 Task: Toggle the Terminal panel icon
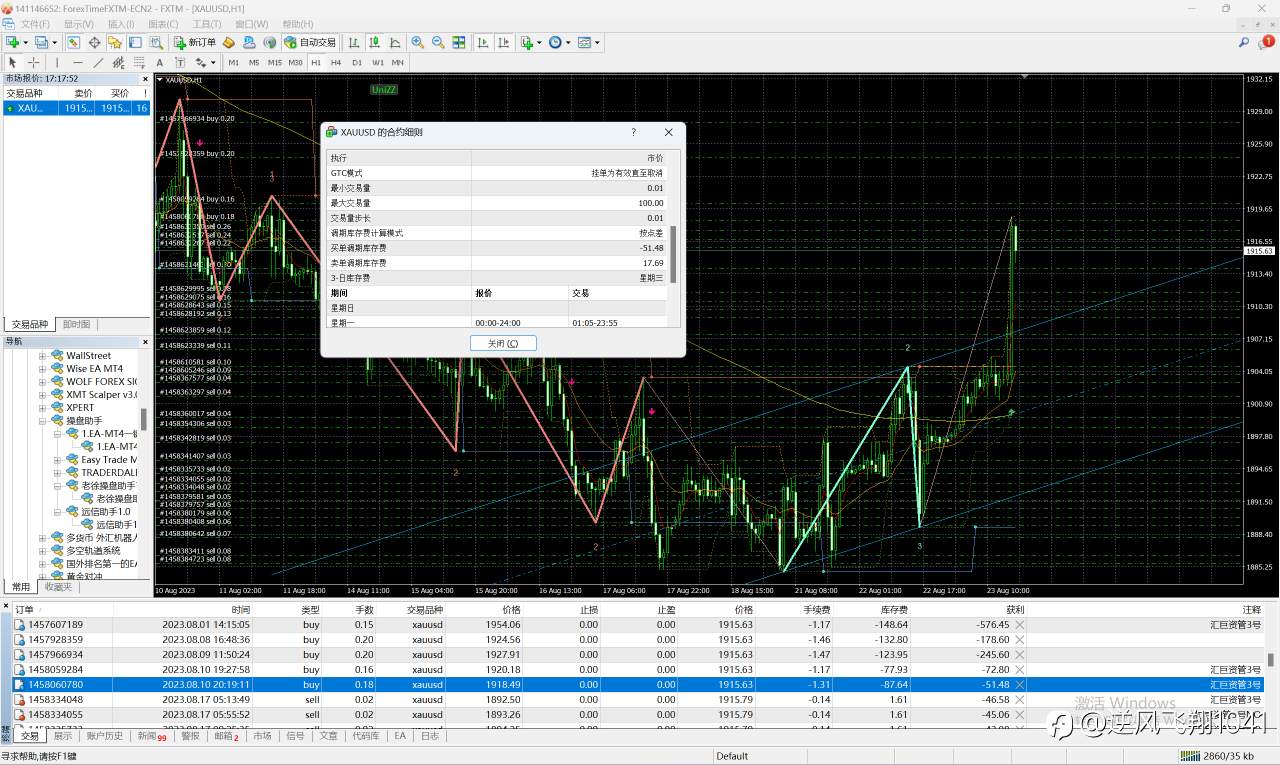tap(135, 42)
